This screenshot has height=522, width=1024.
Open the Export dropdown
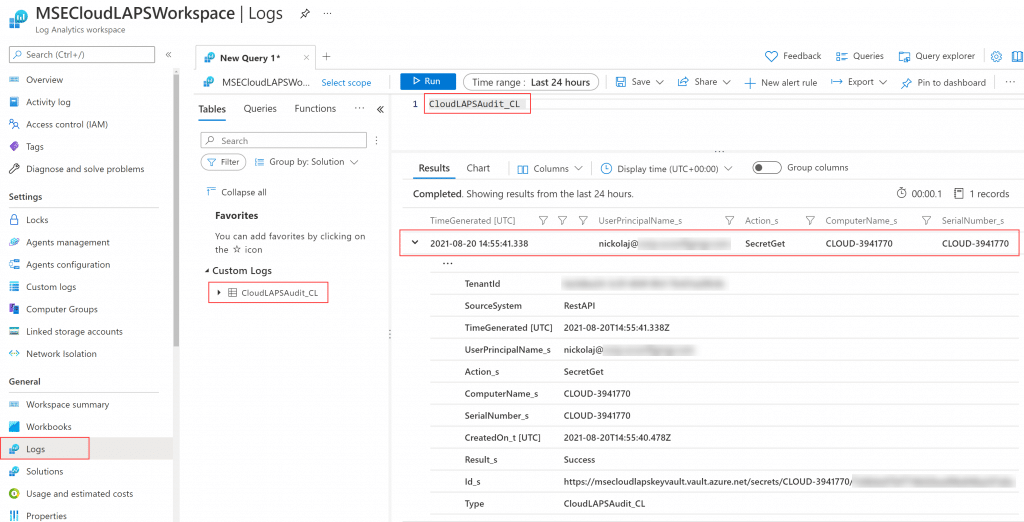(859, 82)
